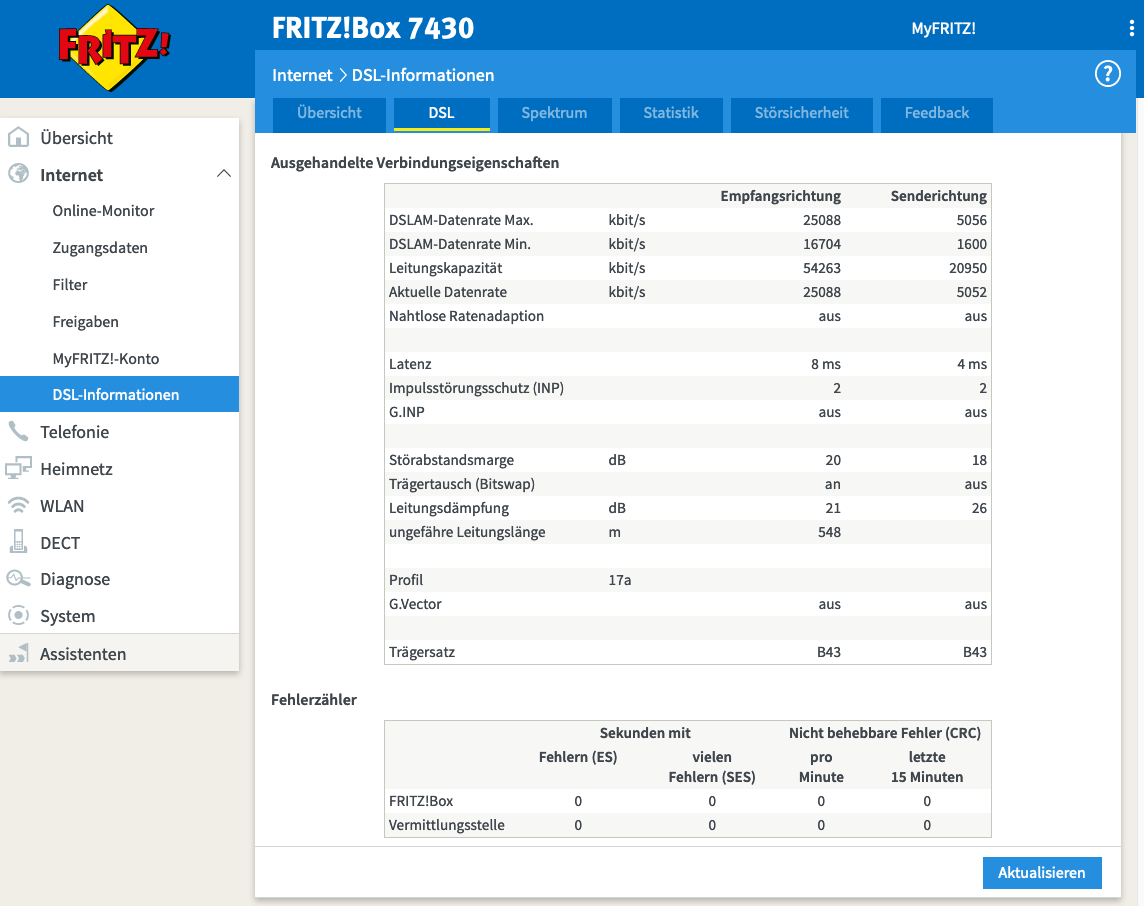This screenshot has width=1144, height=906.
Task: Click the Heimnetz computers icon
Action: point(18,468)
